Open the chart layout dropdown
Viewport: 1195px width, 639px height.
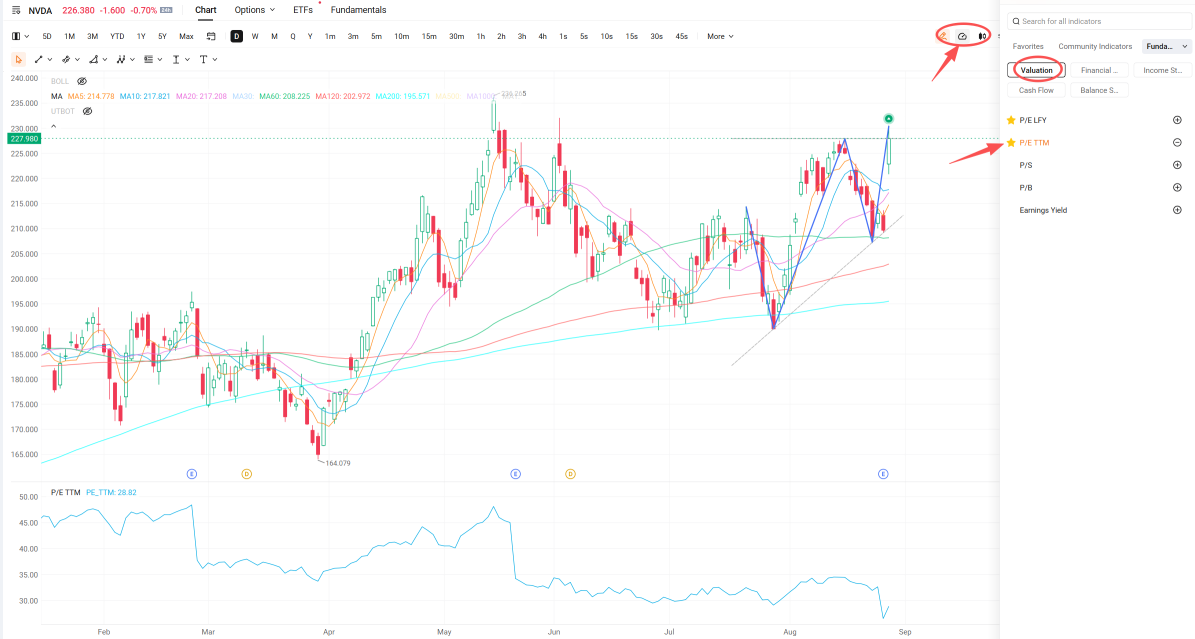(x=21, y=37)
